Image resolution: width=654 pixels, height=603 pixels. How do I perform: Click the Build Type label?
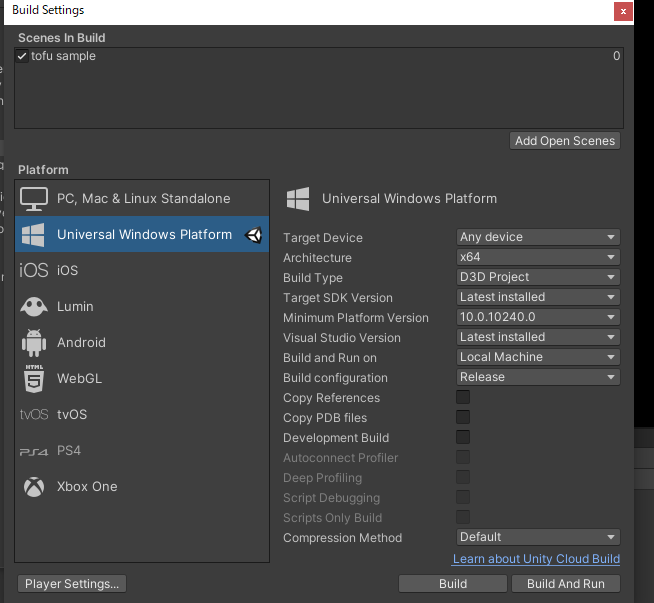[x=313, y=278]
